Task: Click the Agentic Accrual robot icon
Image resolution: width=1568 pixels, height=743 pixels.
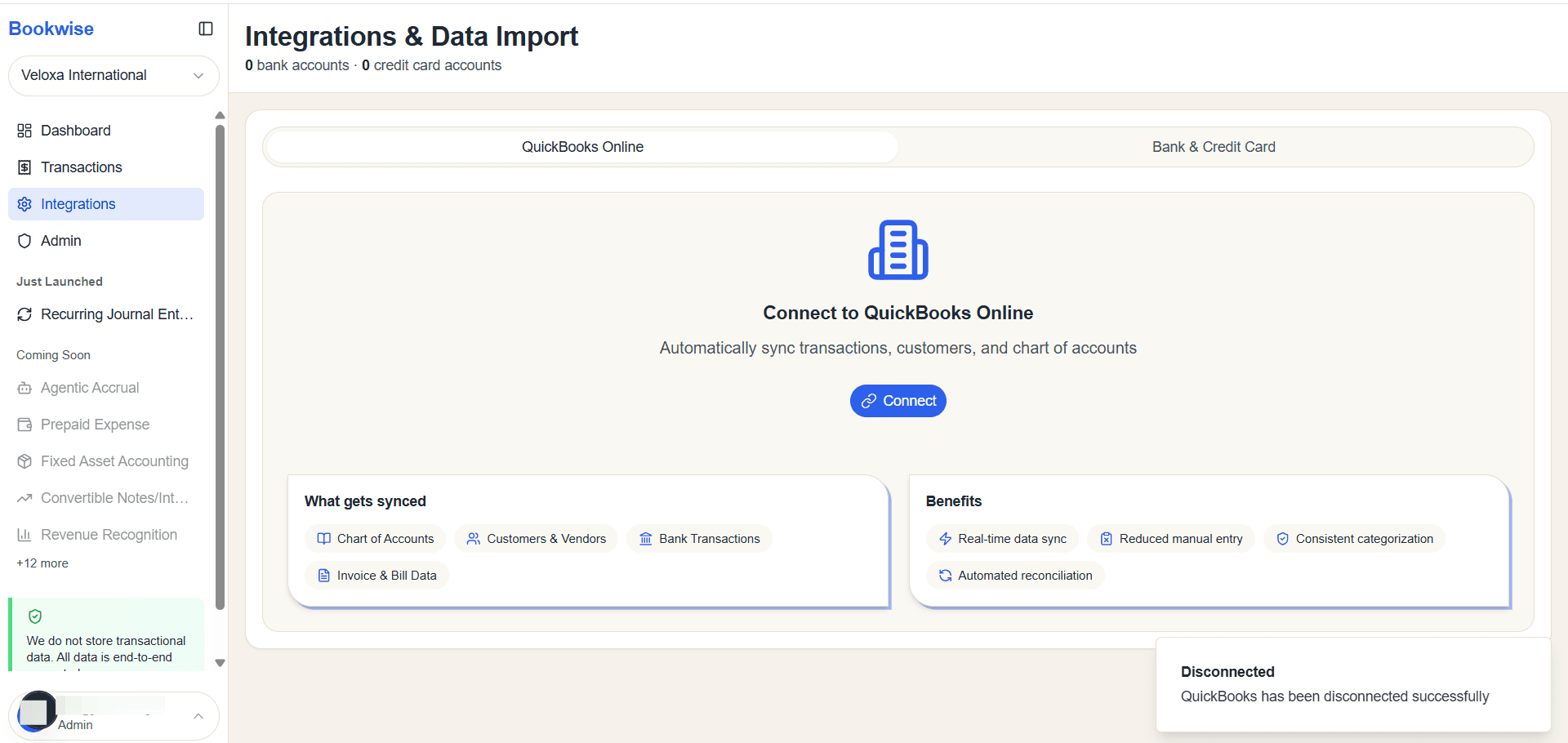Action: click(x=24, y=388)
